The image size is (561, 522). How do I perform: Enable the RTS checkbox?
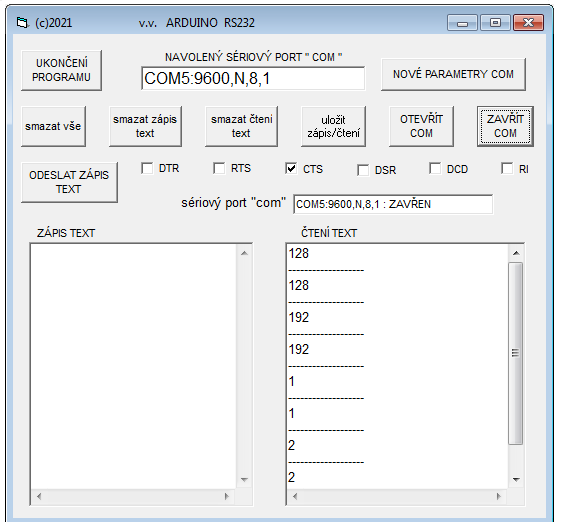point(219,168)
